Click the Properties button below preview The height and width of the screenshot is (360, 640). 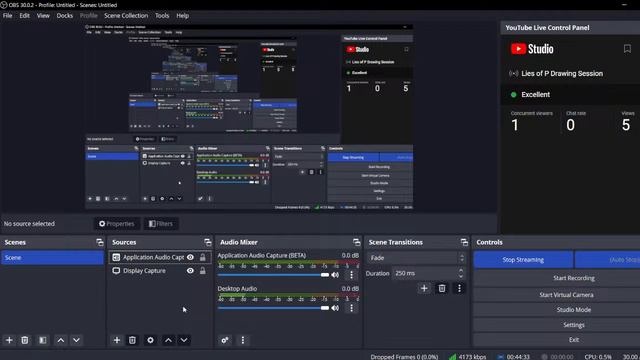point(117,224)
